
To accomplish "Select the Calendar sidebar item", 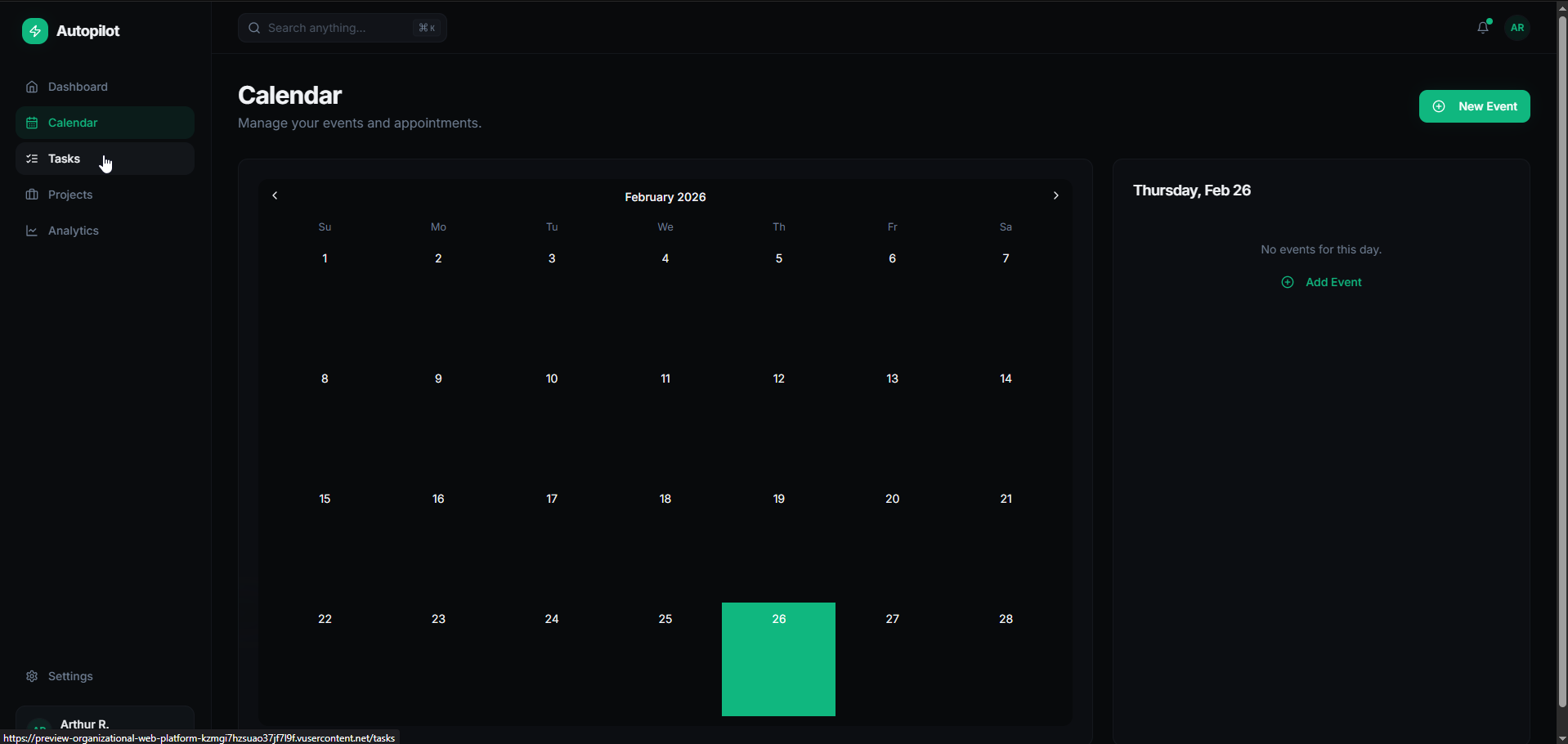I will click(x=73, y=123).
